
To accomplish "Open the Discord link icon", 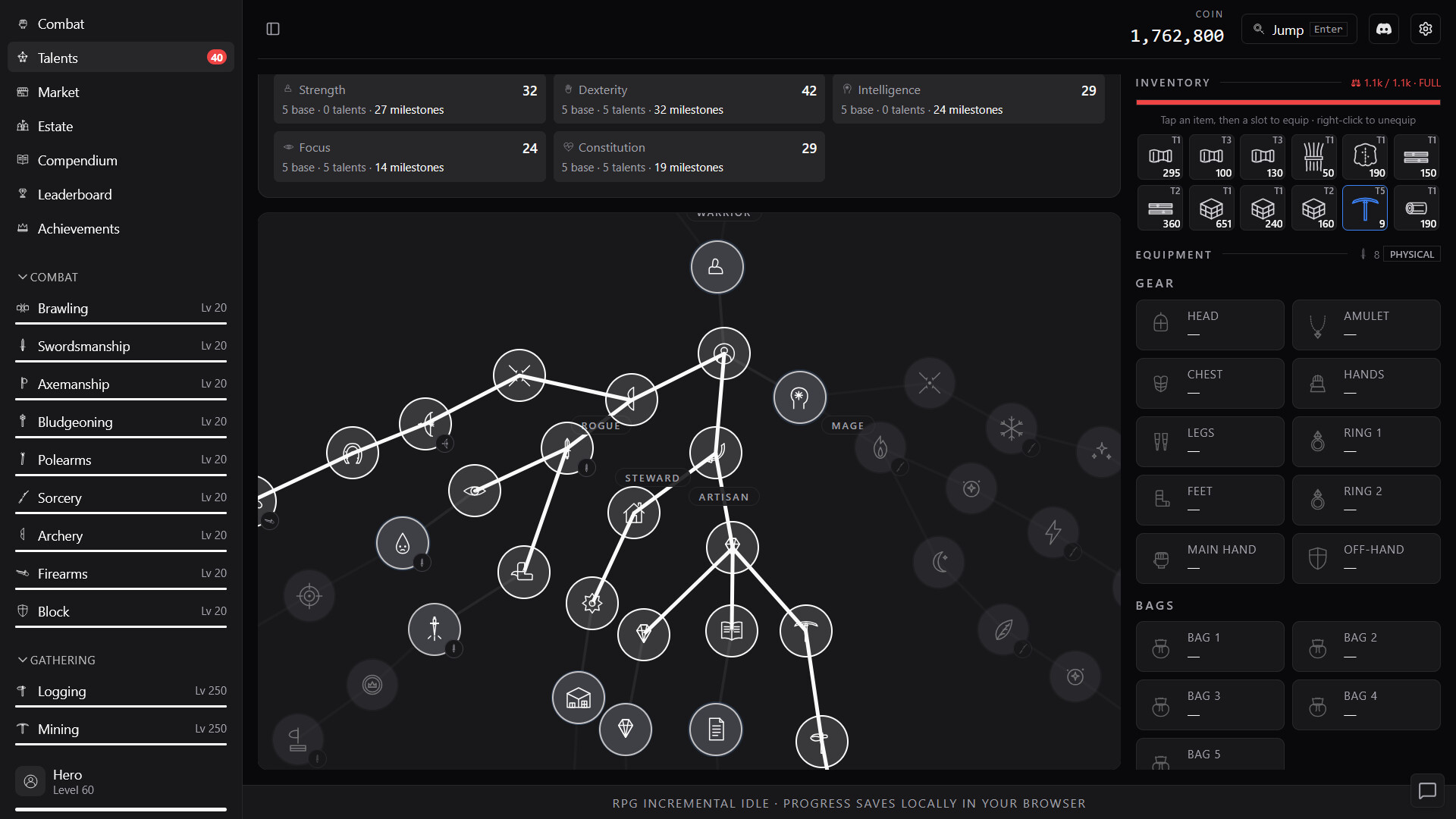I will pos(1384,29).
